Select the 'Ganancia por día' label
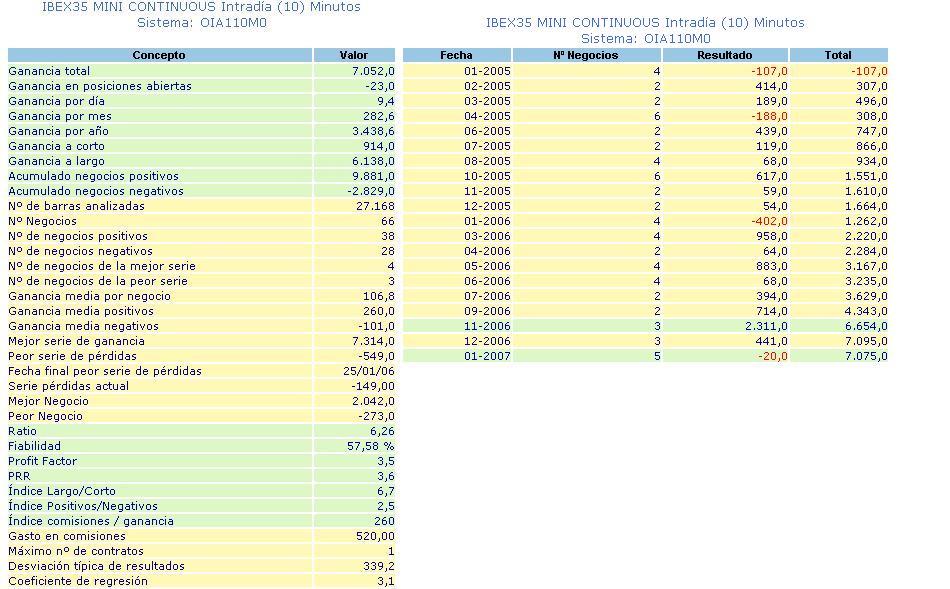Image resolution: width=950 pixels, height=589 pixels. pos(56,101)
